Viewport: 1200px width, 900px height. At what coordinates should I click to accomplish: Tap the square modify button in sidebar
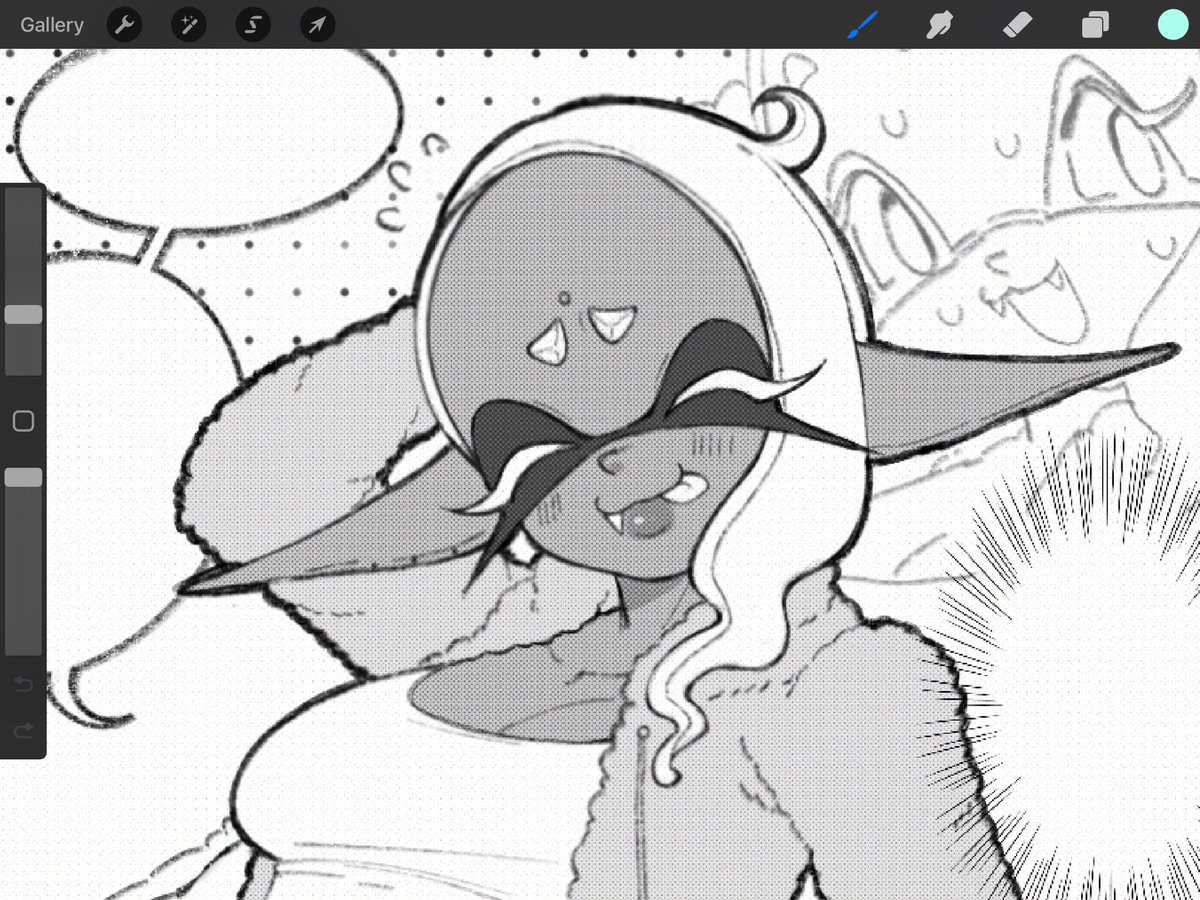[23, 421]
